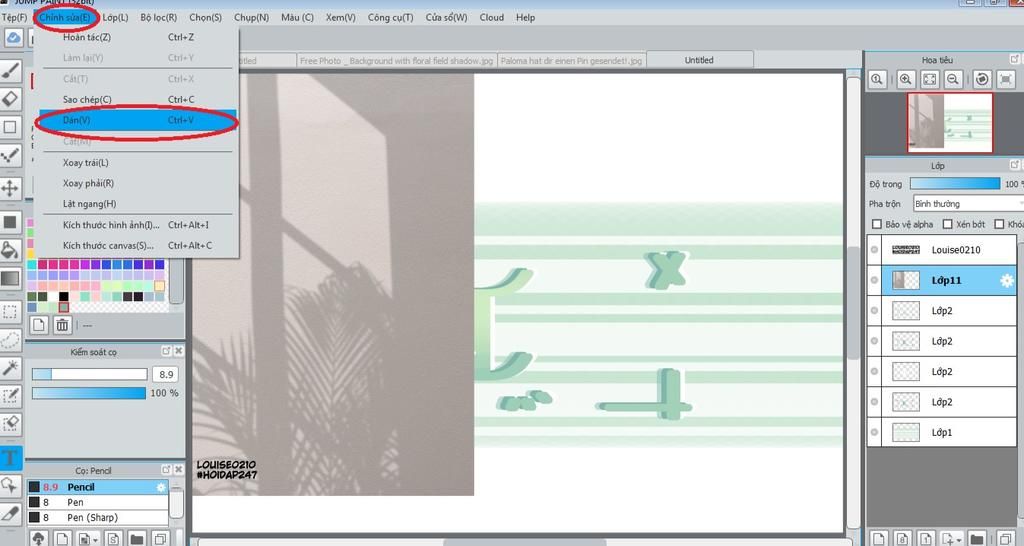Image resolution: width=1024 pixels, height=546 pixels.
Task: Click the trash icon below color palette
Action: pos(62,325)
